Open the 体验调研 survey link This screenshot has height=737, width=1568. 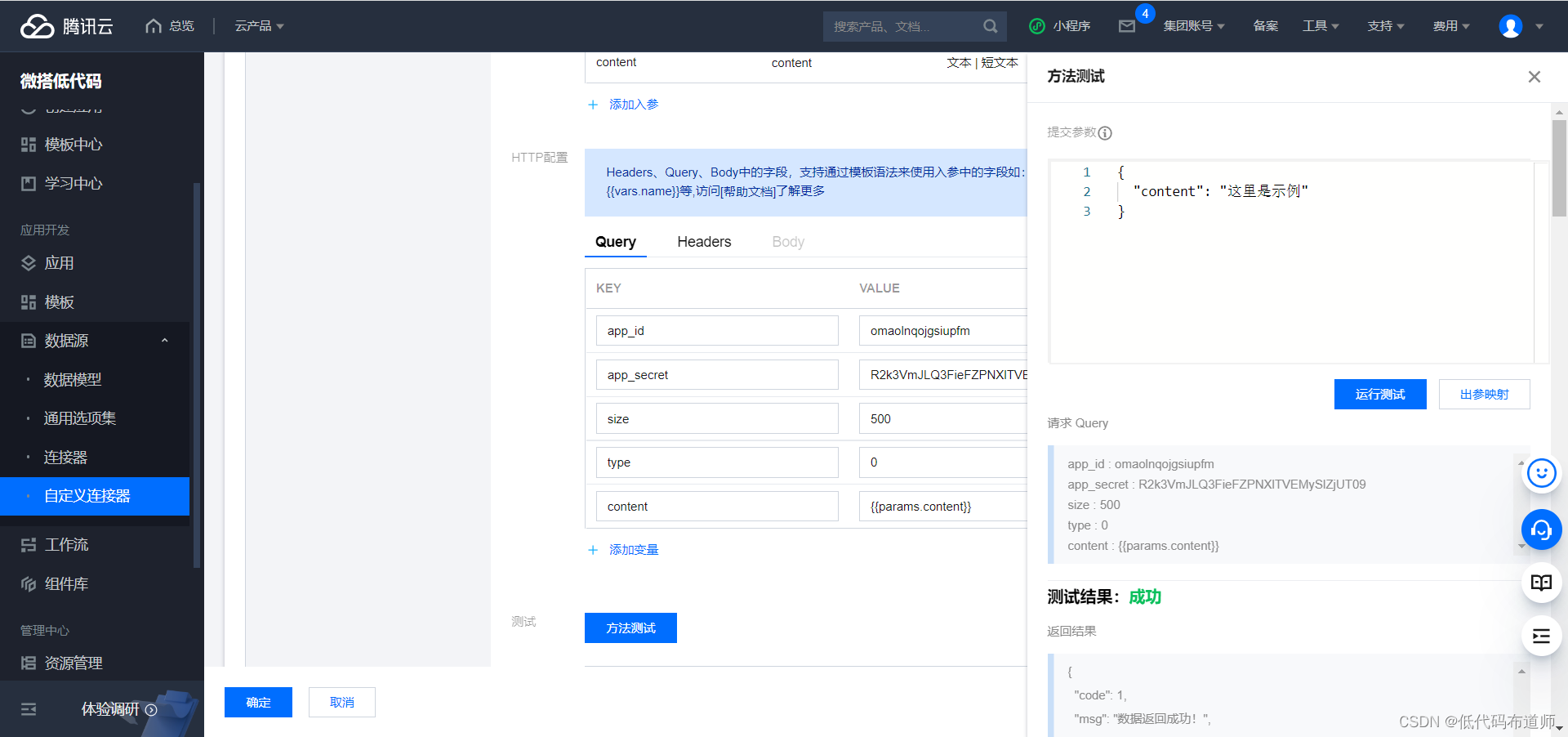point(119,709)
